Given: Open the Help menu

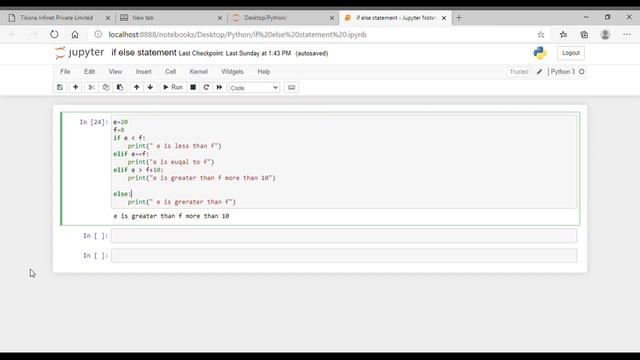Looking at the screenshot, I should 264,71.
